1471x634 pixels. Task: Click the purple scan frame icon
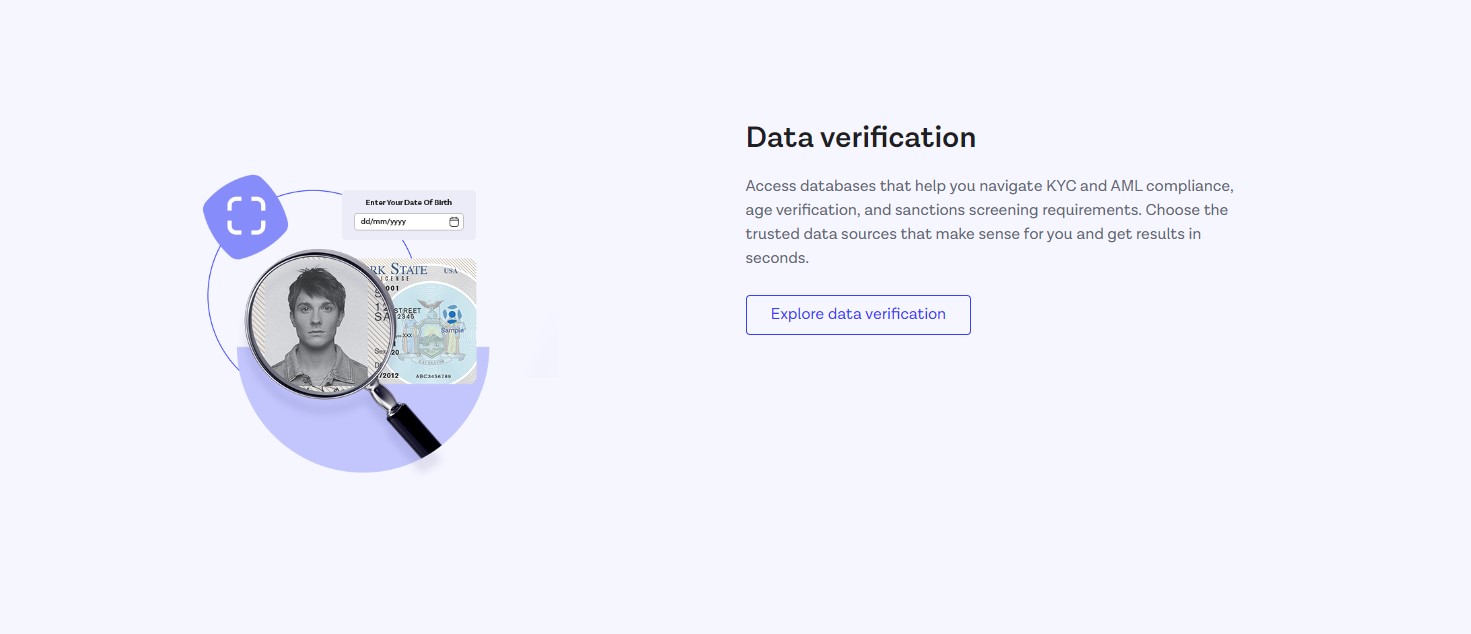(245, 215)
